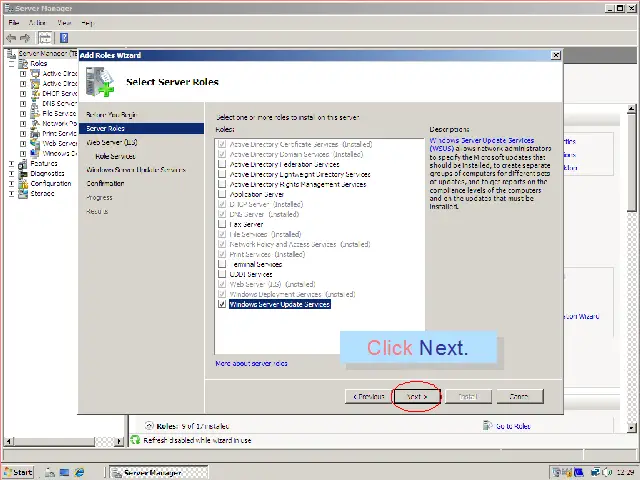640x480 pixels.
Task: Expand the Configuration tree node
Action: pyautogui.click(x=11, y=184)
